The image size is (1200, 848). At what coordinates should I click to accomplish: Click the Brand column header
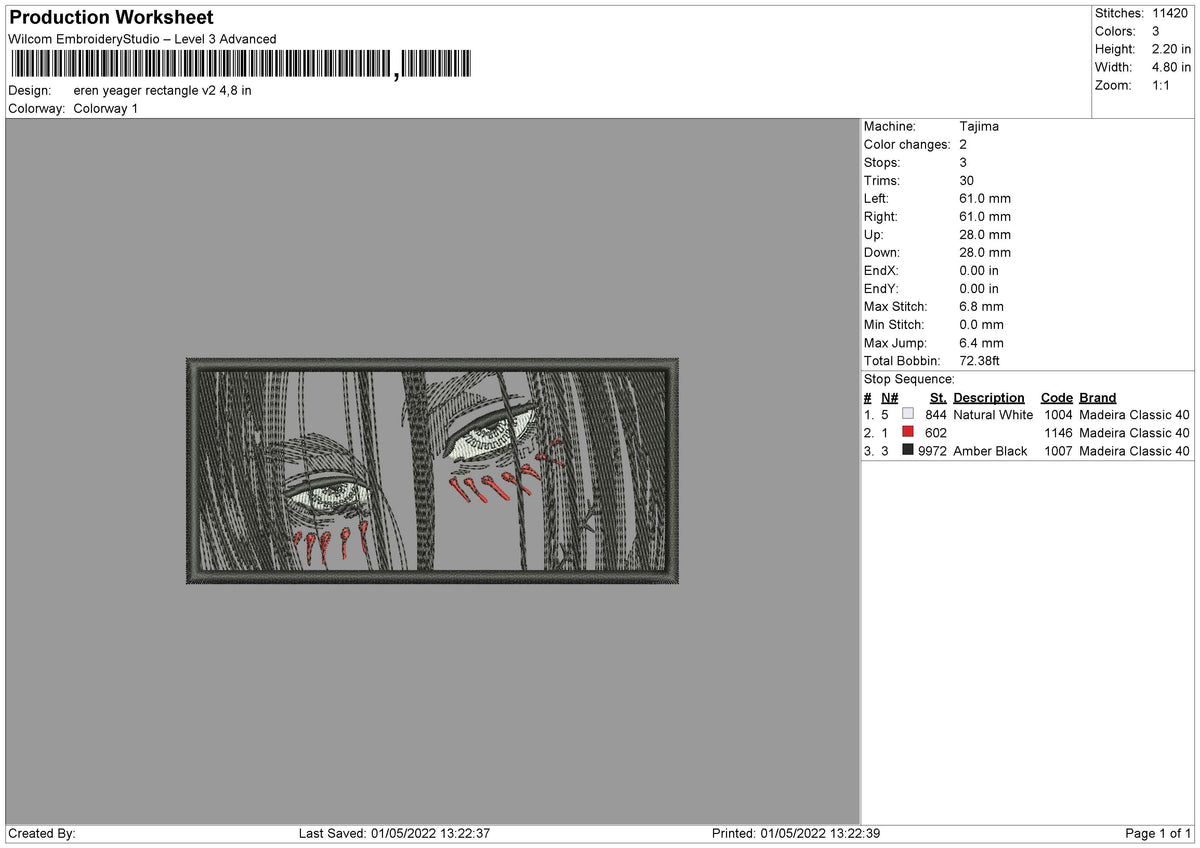click(x=1097, y=397)
